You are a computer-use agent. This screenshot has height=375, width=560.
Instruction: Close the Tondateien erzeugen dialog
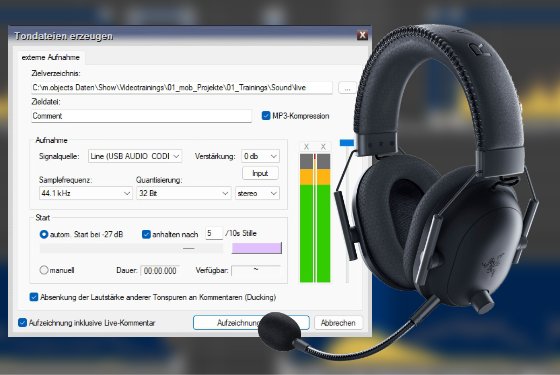point(362,35)
